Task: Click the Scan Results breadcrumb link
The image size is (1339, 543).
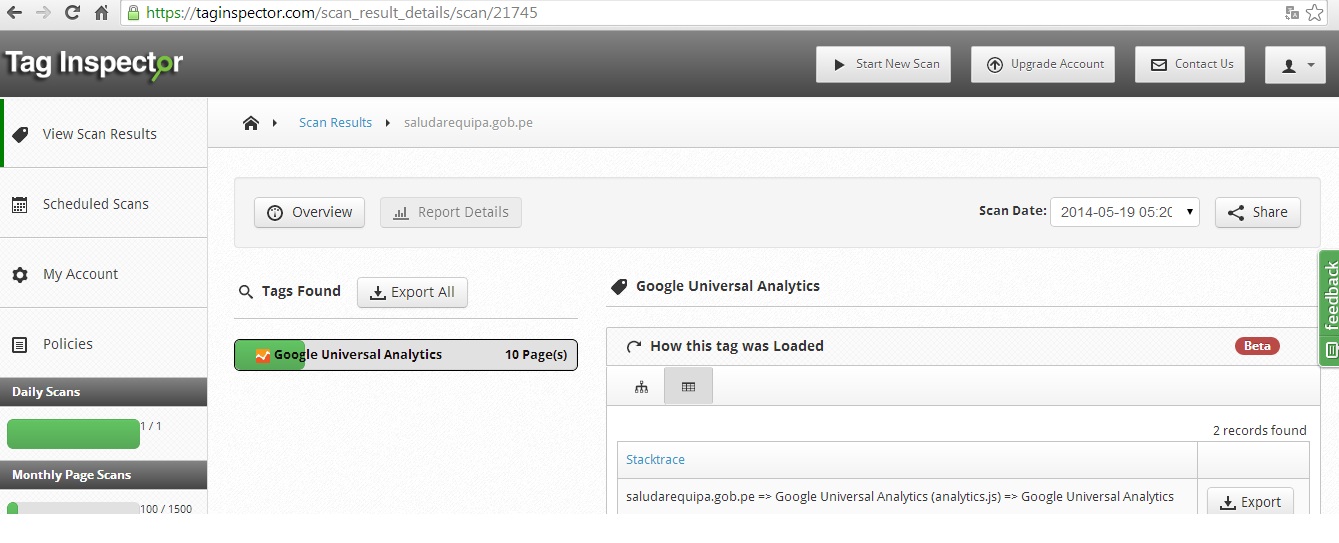Action: tap(335, 123)
